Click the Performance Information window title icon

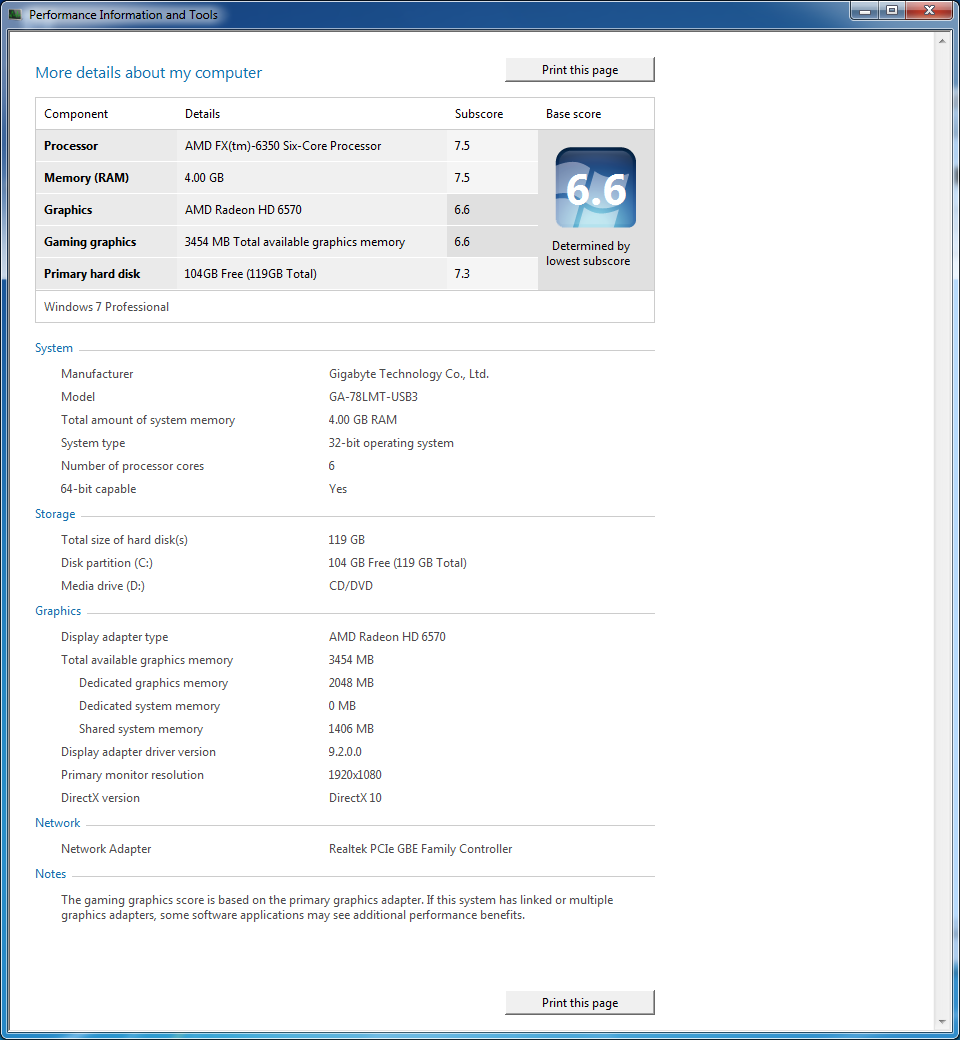[x=15, y=15]
